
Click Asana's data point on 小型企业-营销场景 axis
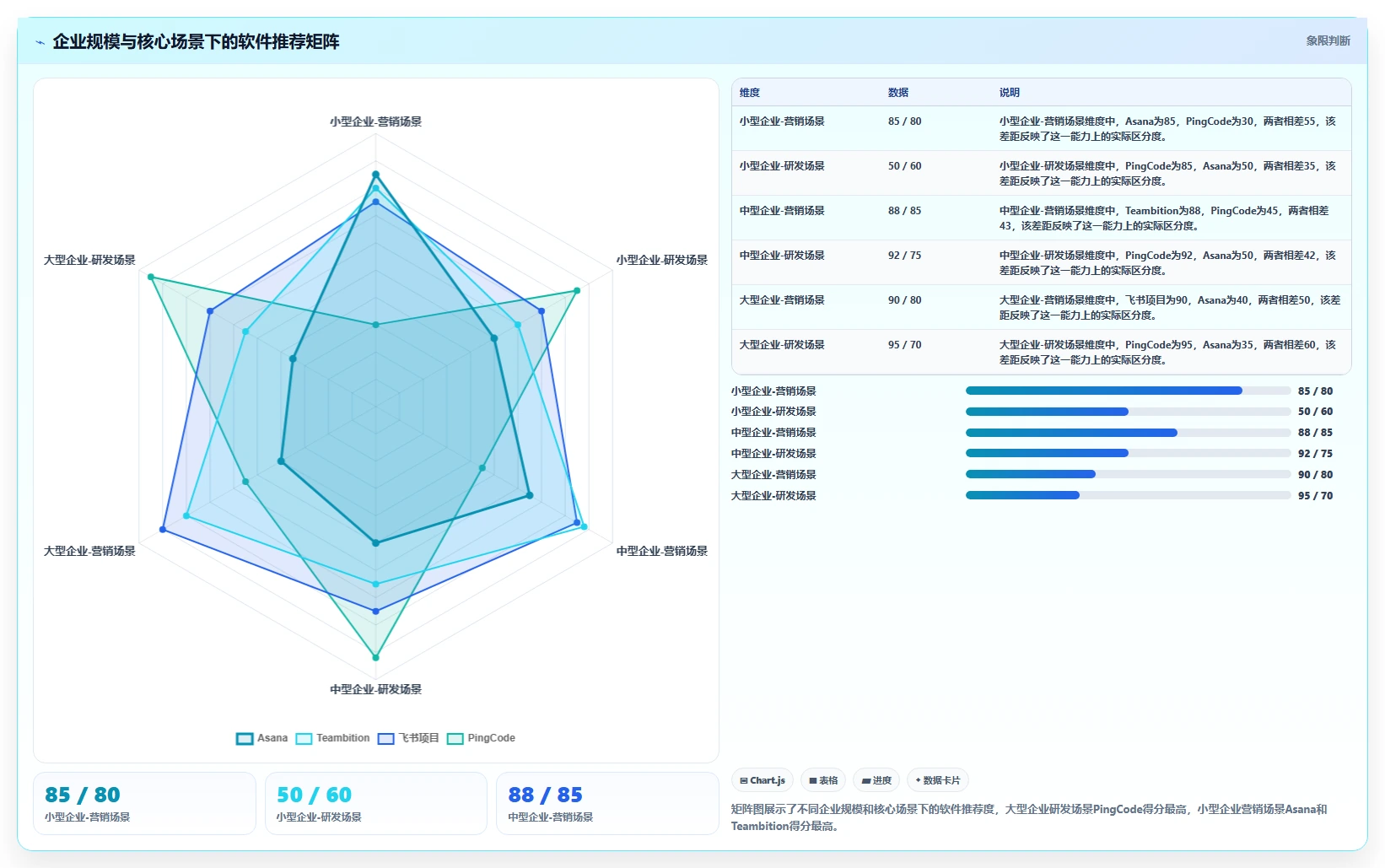point(376,175)
